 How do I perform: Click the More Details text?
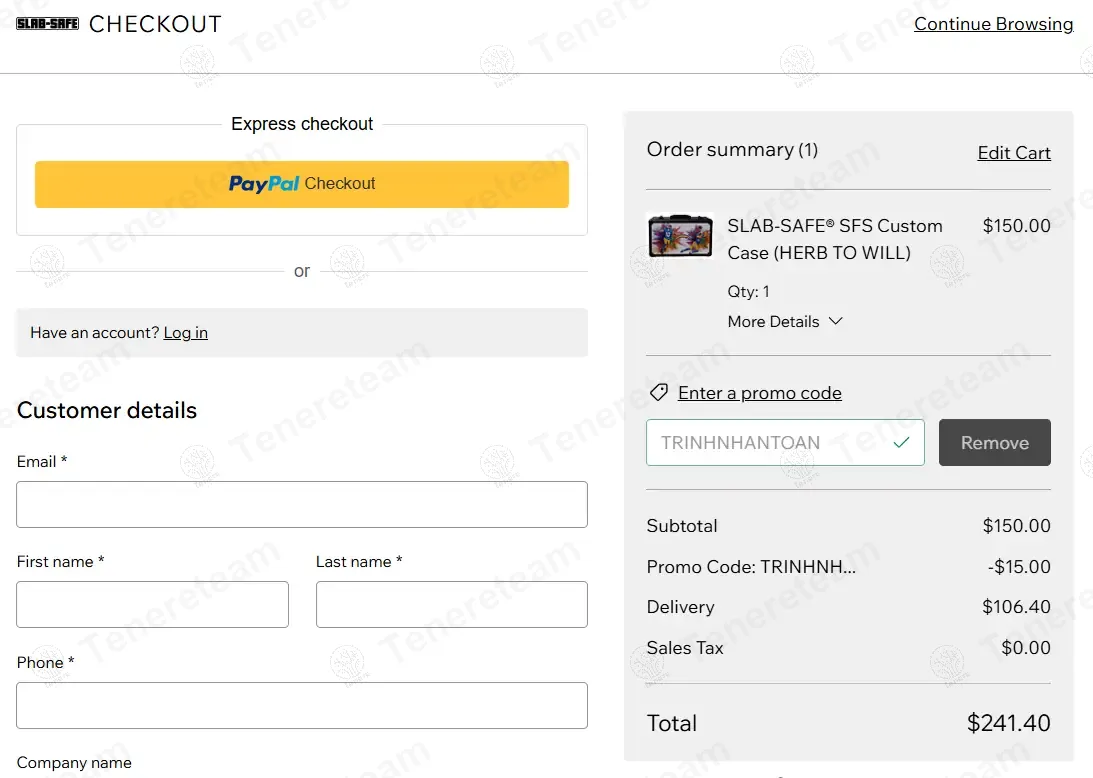pyautogui.click(x=773, y=321)
